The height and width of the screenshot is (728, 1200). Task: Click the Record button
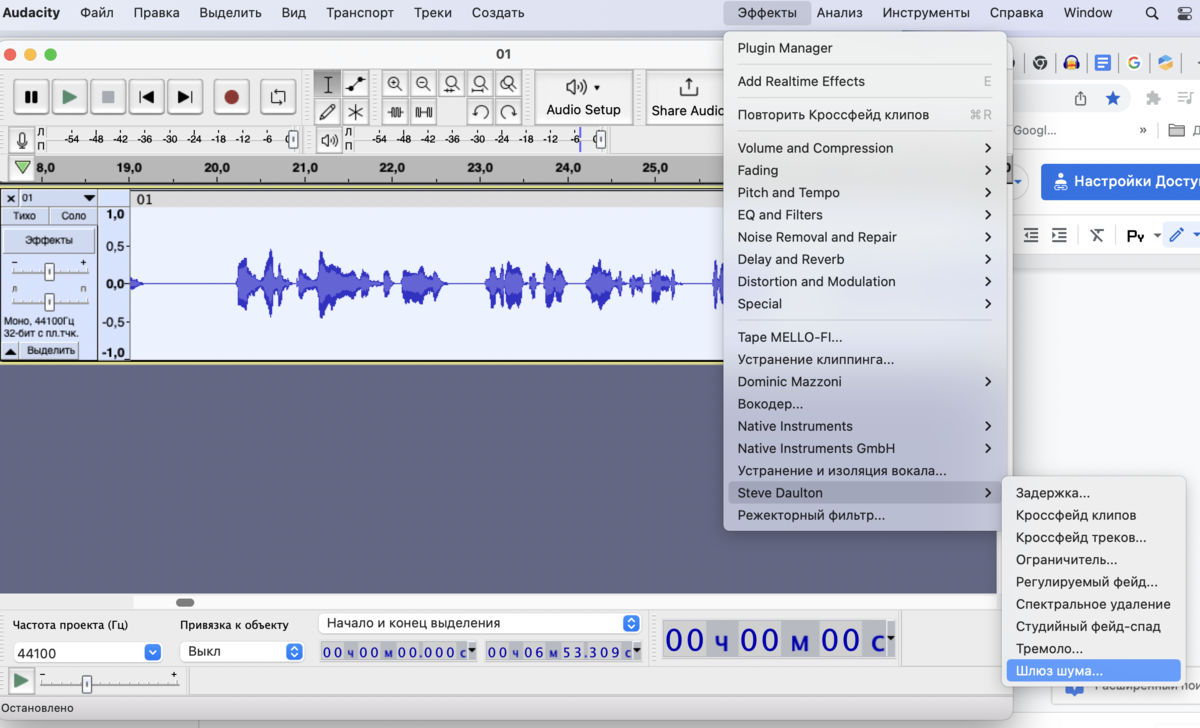[231, 97]
